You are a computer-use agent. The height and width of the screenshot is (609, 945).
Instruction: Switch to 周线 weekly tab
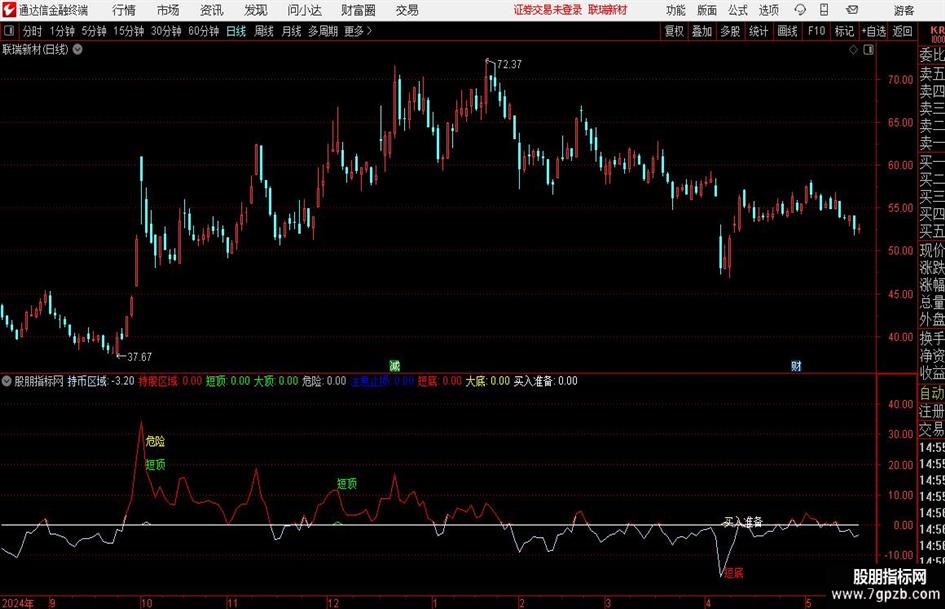[264, 31]
